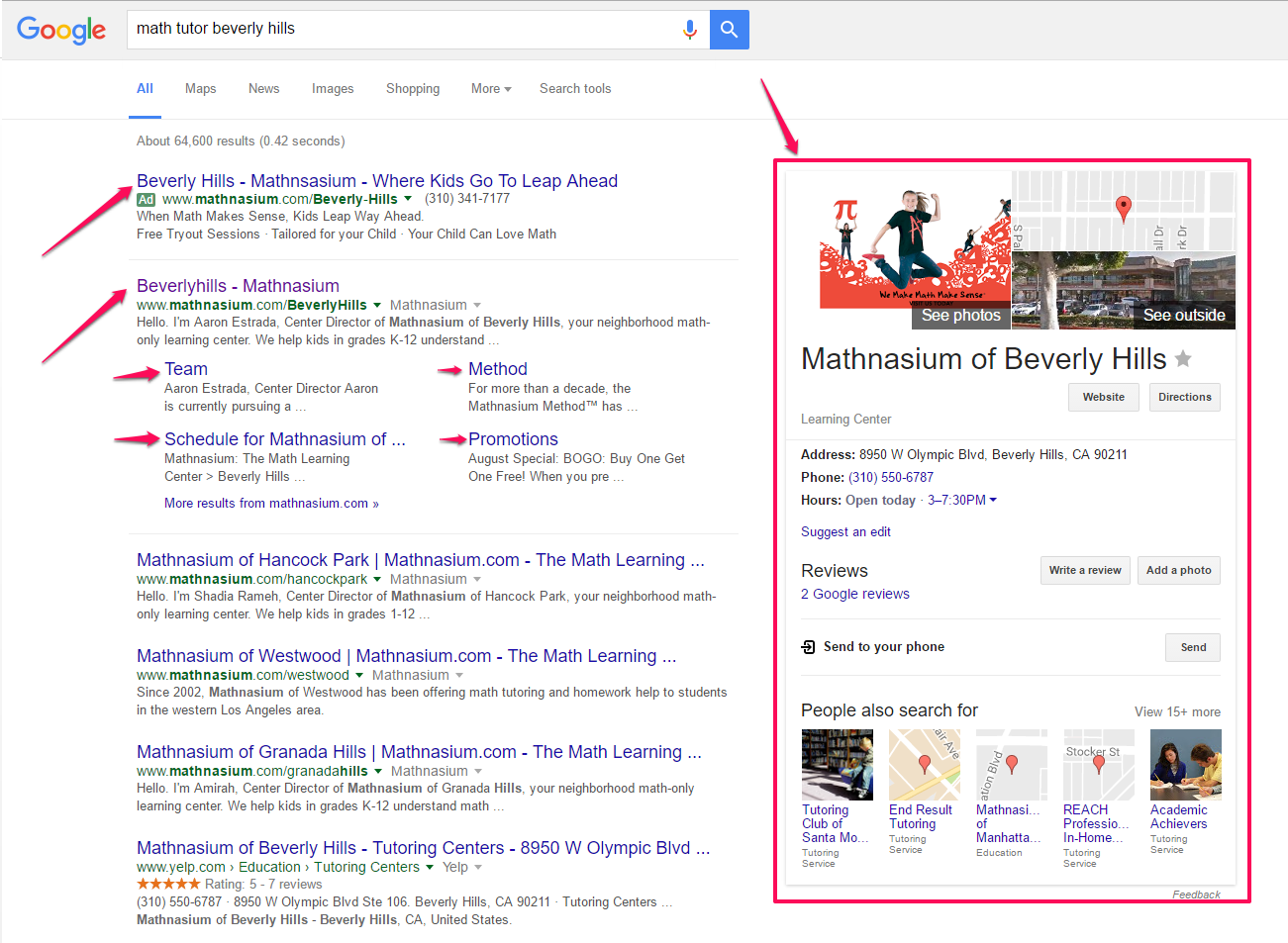Click View 15+ more
This screenshot has height=943, width=1288.
click(x=1177, y=711)
